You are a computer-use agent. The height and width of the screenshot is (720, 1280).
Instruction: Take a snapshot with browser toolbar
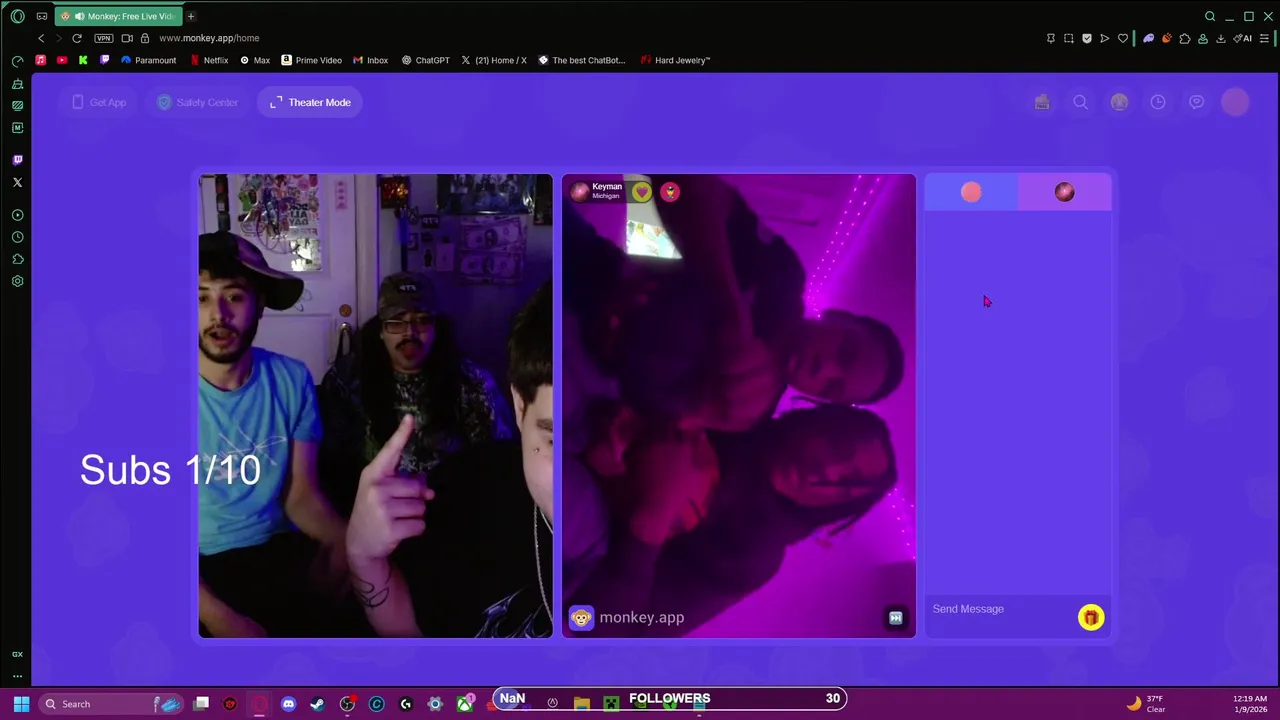1069,38
